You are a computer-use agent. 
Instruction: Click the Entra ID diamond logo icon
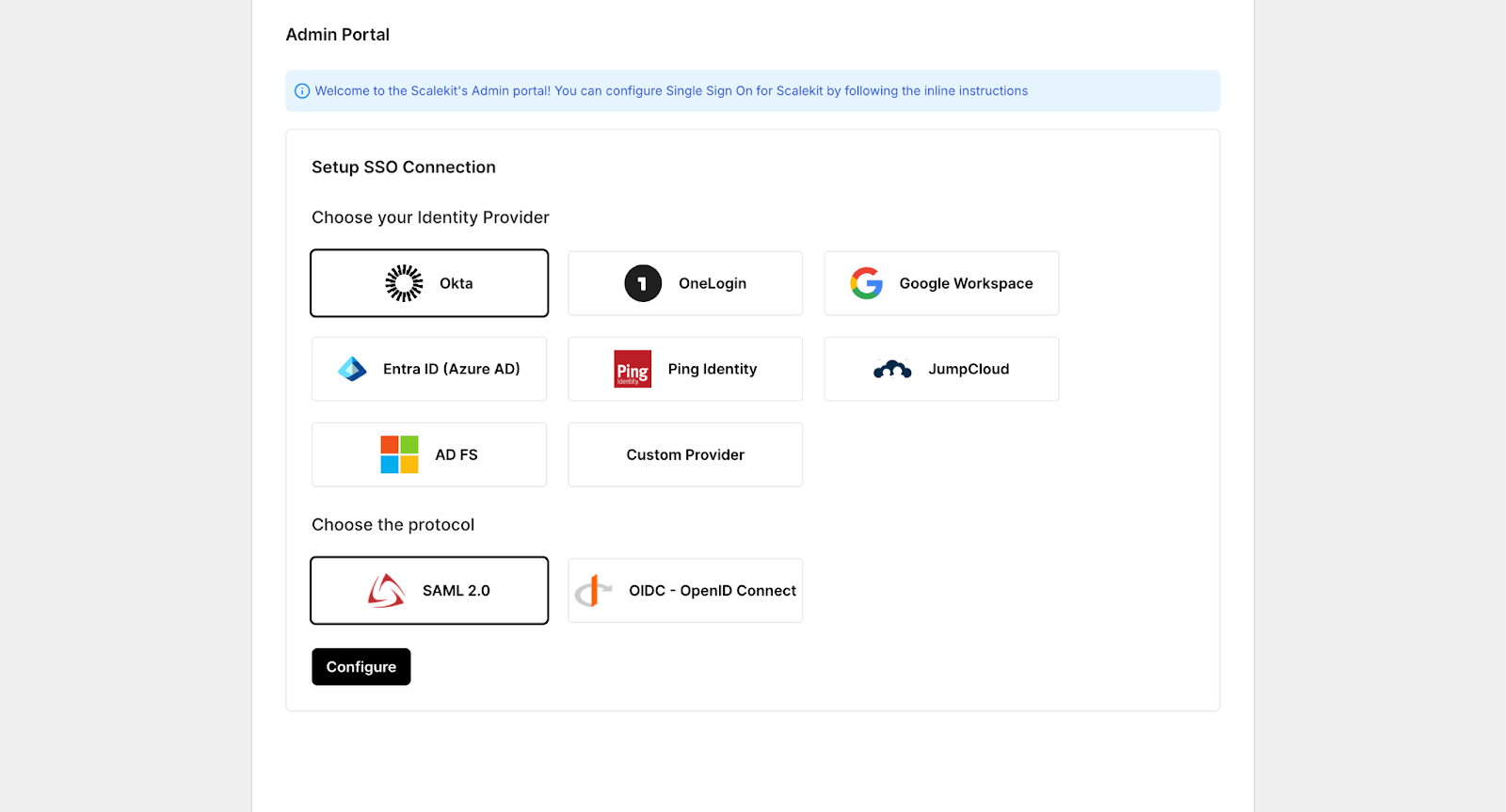click(x=352, y=369)
